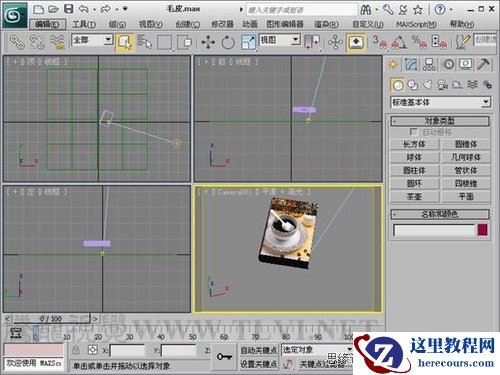Select the Lights category icon
This screenshot has height=375, width=500.
(427, 85)
